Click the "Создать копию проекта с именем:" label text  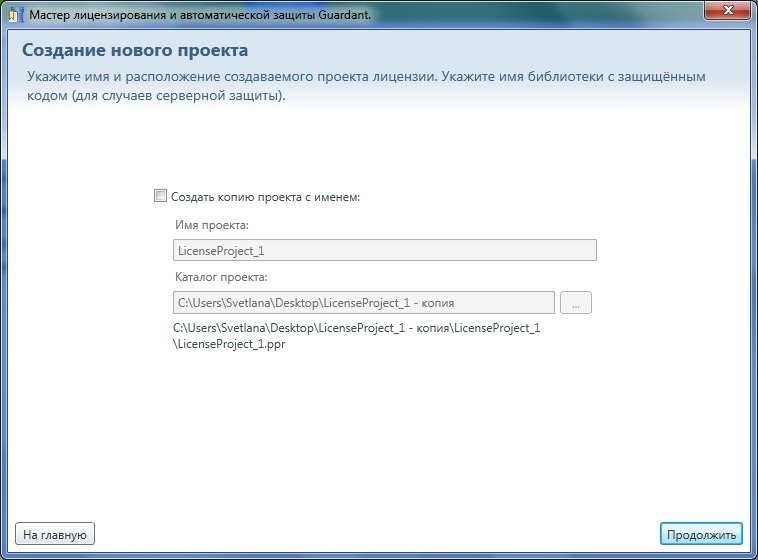pos(265,198)
